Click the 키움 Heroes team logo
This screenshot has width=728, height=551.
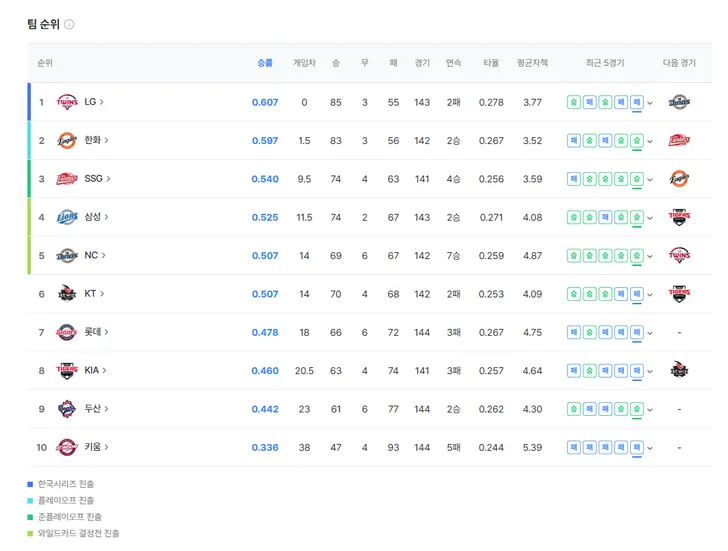pos(67,447)
